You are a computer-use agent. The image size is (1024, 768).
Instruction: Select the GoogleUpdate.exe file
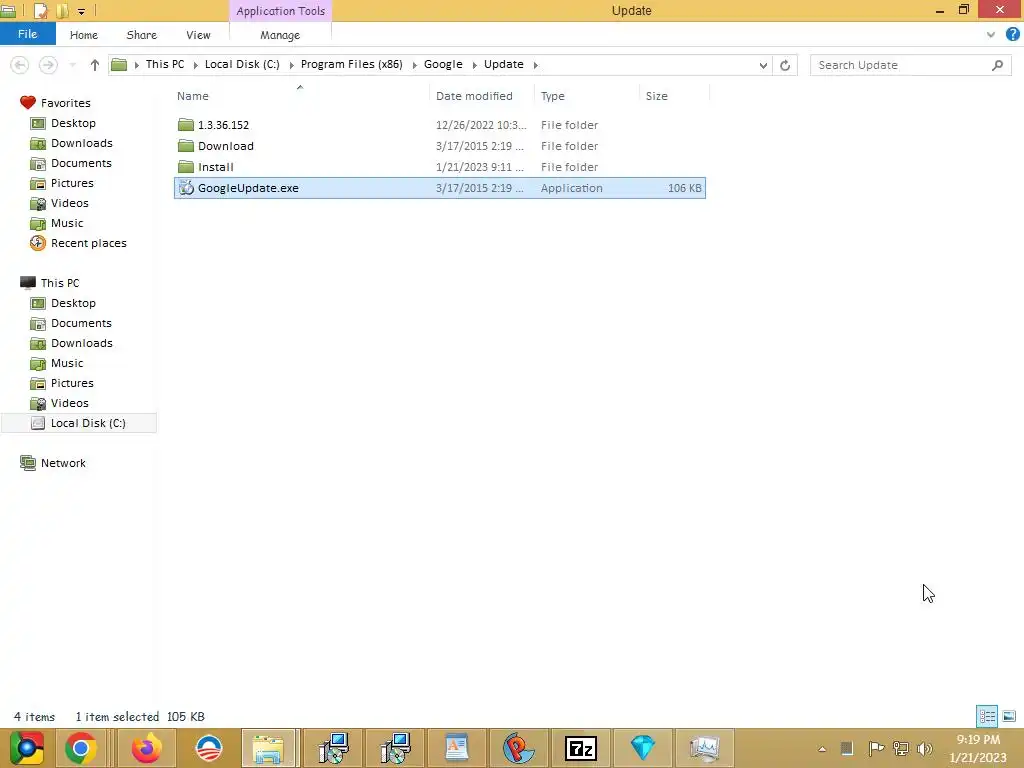point(440,188)
